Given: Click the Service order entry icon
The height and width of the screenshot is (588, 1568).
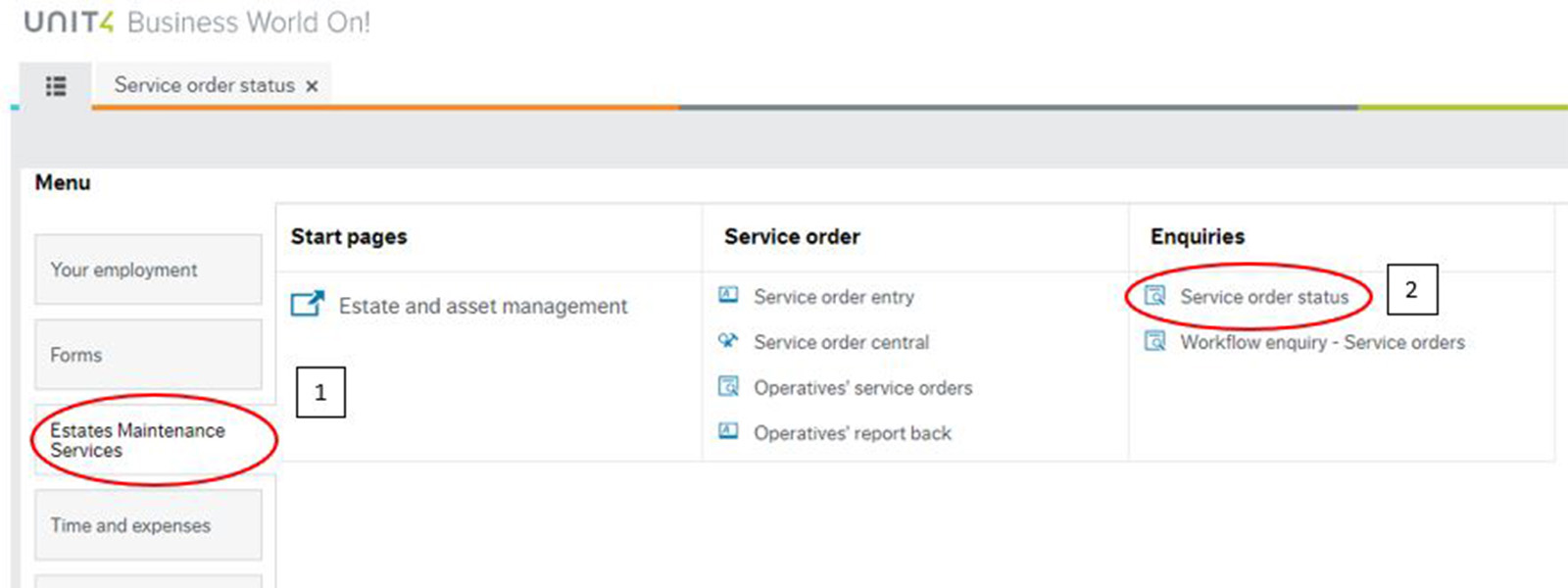Looking at the screenshot, I should click(728, 295).
